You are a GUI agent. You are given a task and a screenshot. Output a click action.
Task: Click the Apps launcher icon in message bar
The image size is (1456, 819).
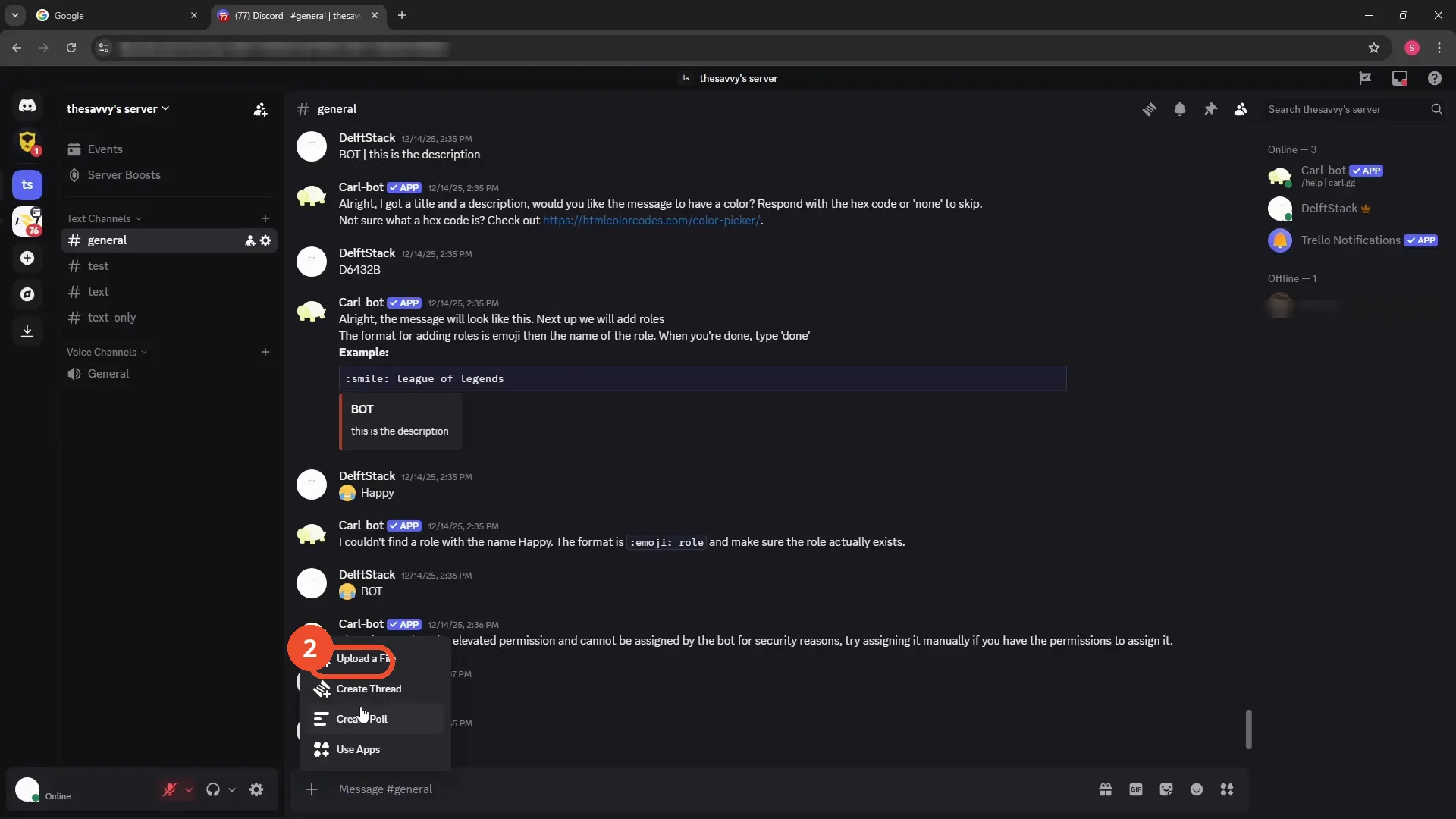pyautogui.click(x=1227, y=789)
